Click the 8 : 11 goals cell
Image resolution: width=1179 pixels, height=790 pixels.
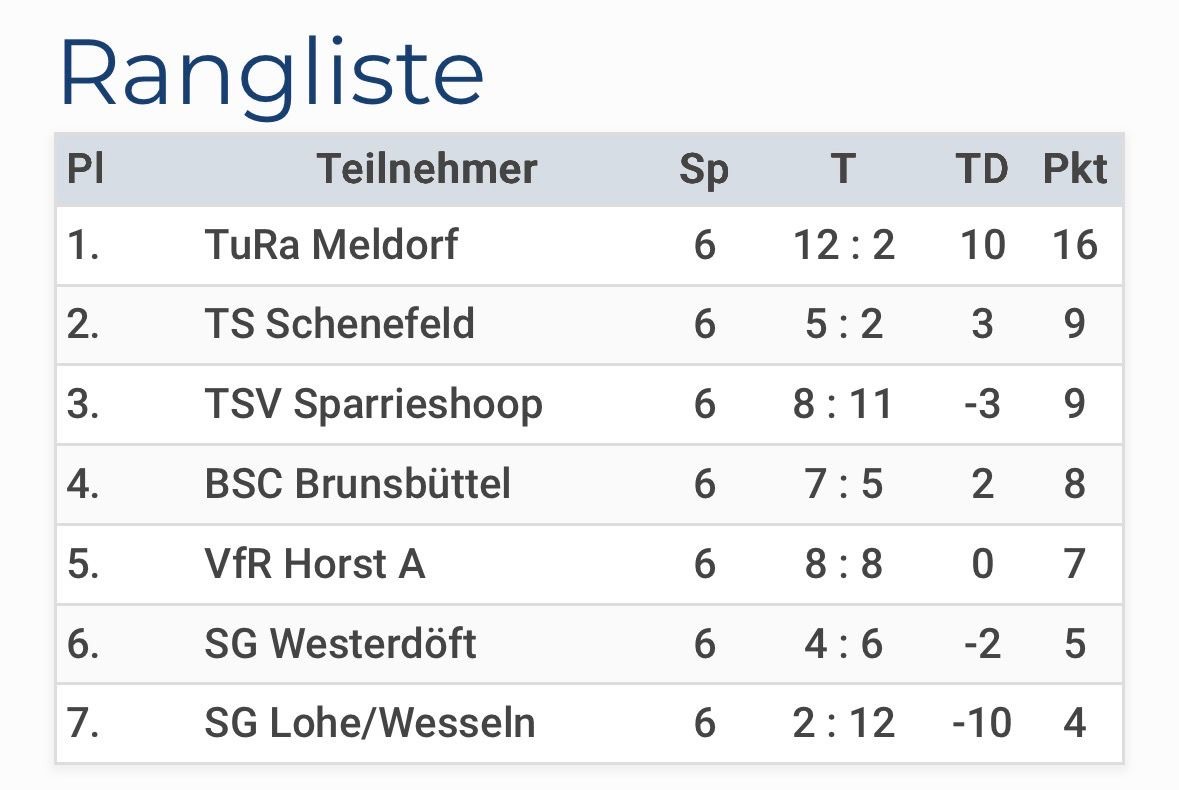pyautogui.click(x=844, y=405)
